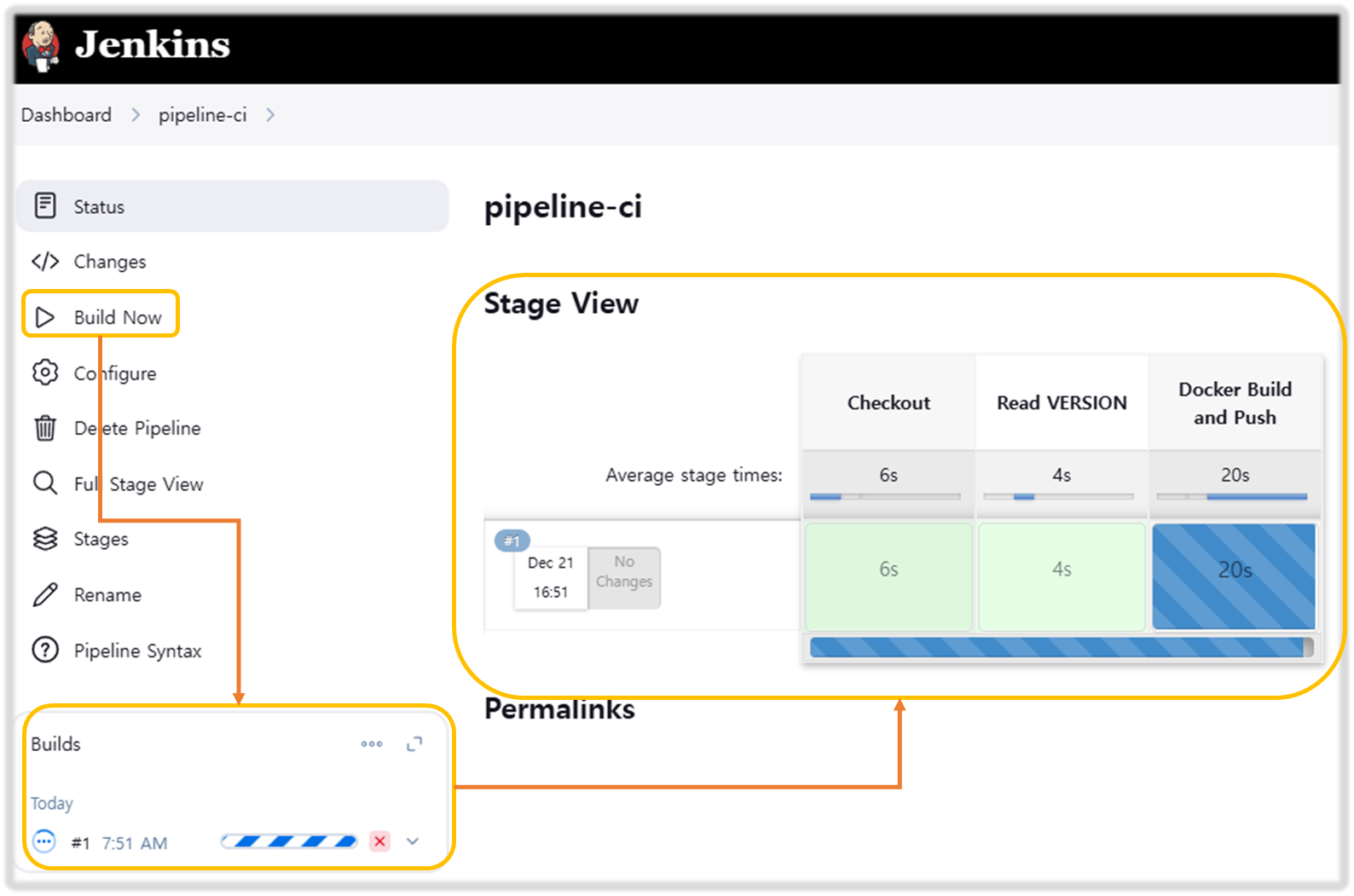Open Builds panel three-dots menu
The width and height of the screenshot is (1354, 896).
372,744
